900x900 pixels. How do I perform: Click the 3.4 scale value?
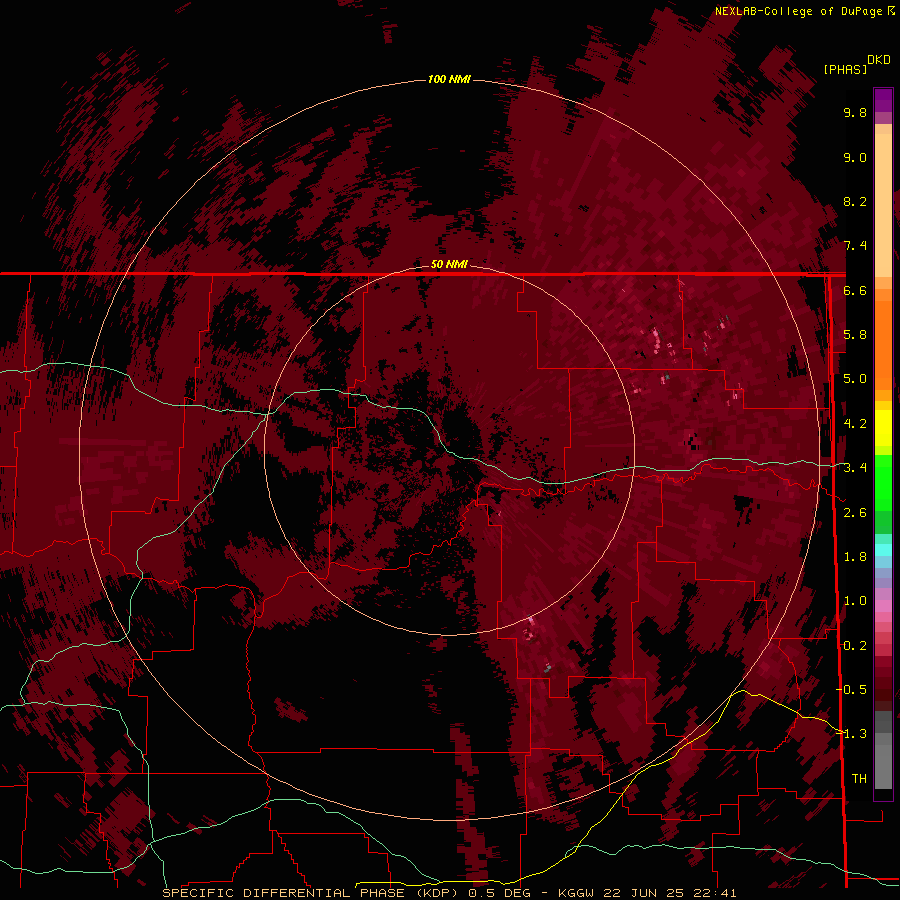[x=855, y=468]
